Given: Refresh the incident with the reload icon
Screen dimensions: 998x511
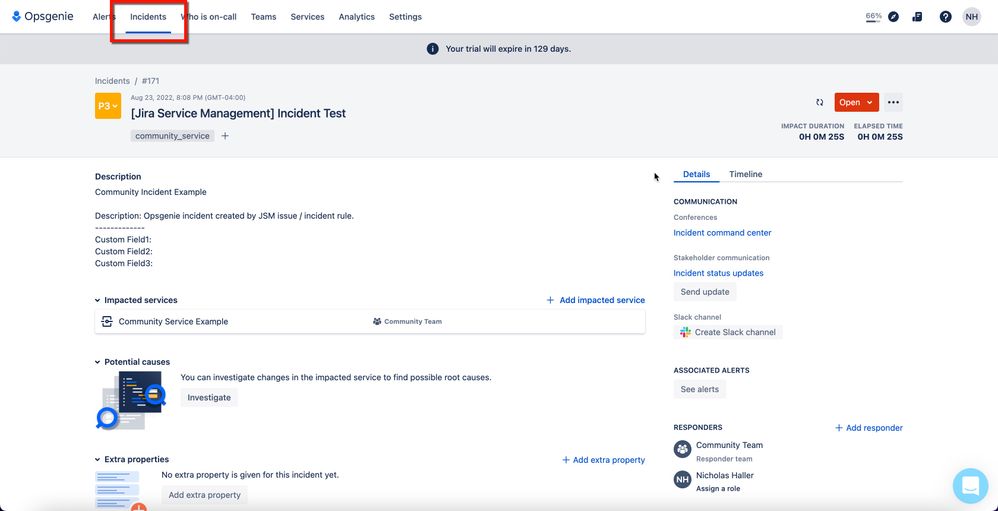Looking at the screenshot, I should (820, 102).
